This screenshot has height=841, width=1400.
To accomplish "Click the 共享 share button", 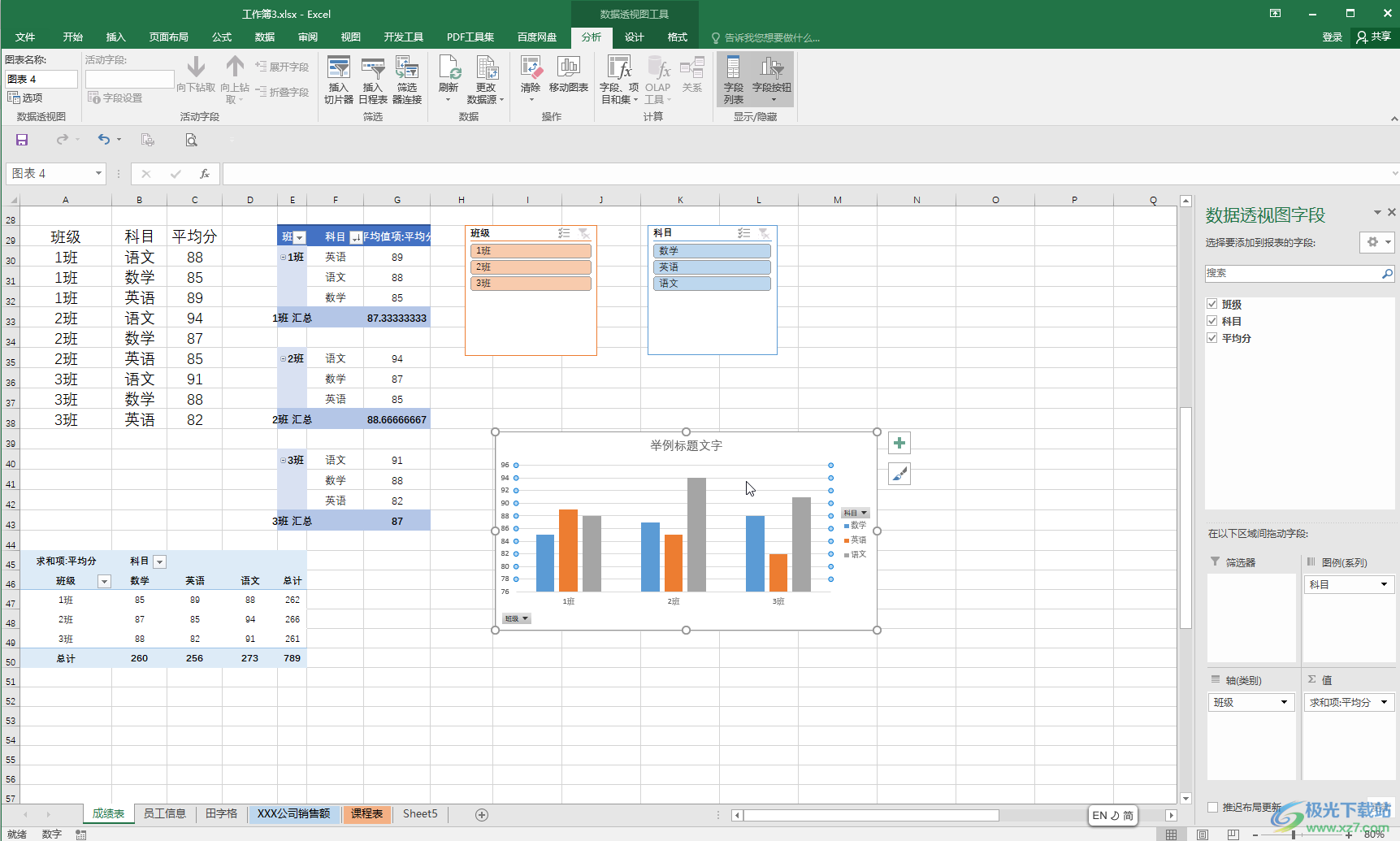I will click(x=1374, y=37).
